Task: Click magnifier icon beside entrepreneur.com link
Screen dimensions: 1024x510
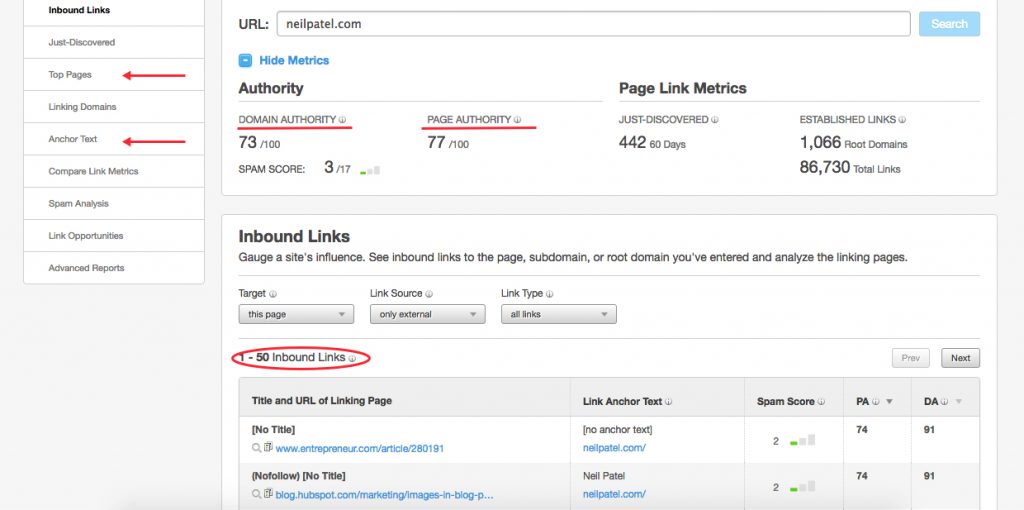Action: 257,448
